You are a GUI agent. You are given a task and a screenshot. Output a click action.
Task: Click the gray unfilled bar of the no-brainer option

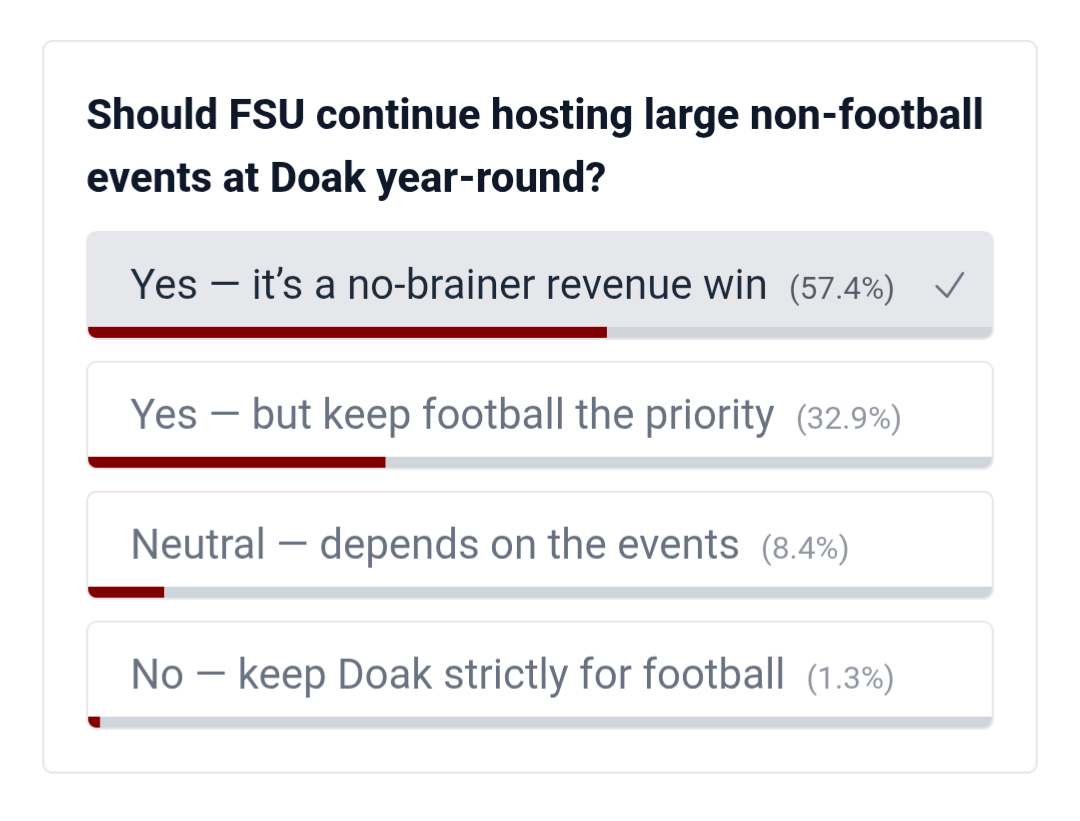coord(799,332)
